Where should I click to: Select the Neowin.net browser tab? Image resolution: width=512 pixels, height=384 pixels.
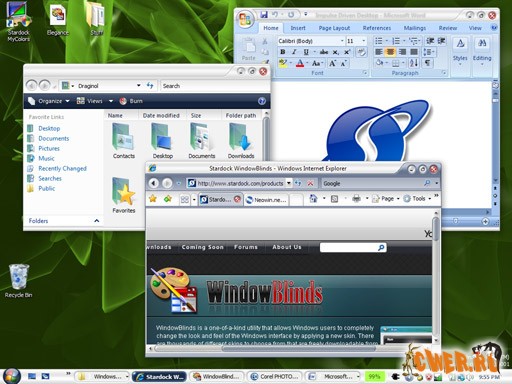(x=266, y=200)
